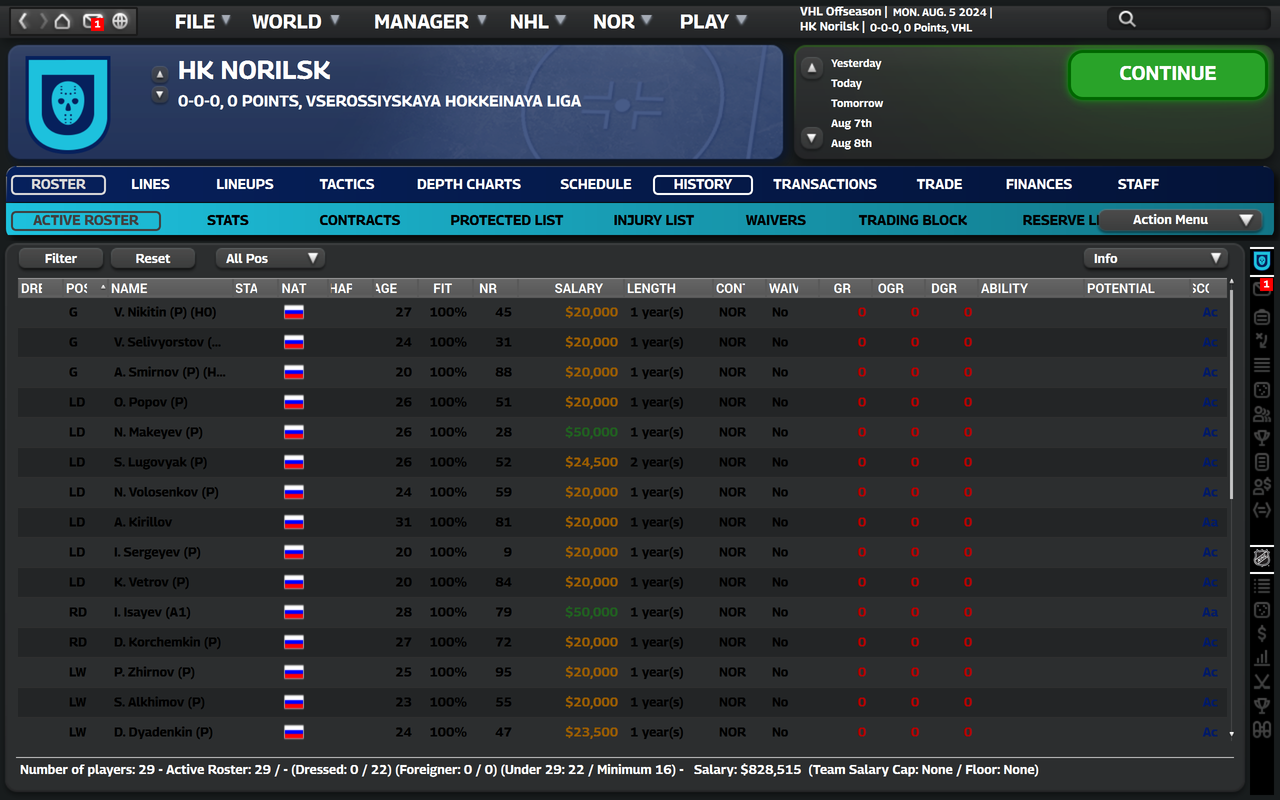Open the binoculars scouting sidebar icon
The image size is (1280, 800).
tap(1262, 731)
